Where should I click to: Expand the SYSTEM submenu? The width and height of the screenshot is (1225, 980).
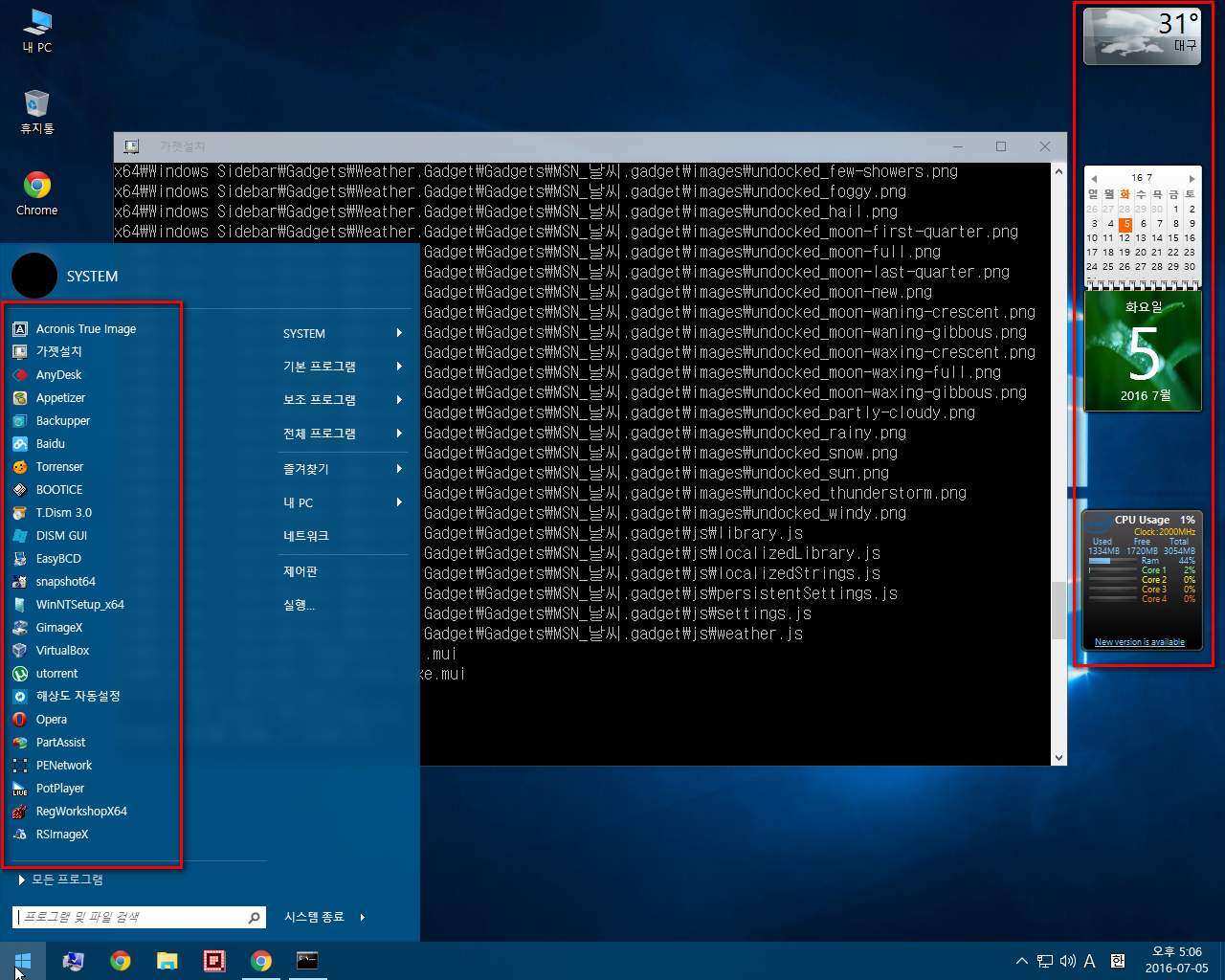coord(342,333)
